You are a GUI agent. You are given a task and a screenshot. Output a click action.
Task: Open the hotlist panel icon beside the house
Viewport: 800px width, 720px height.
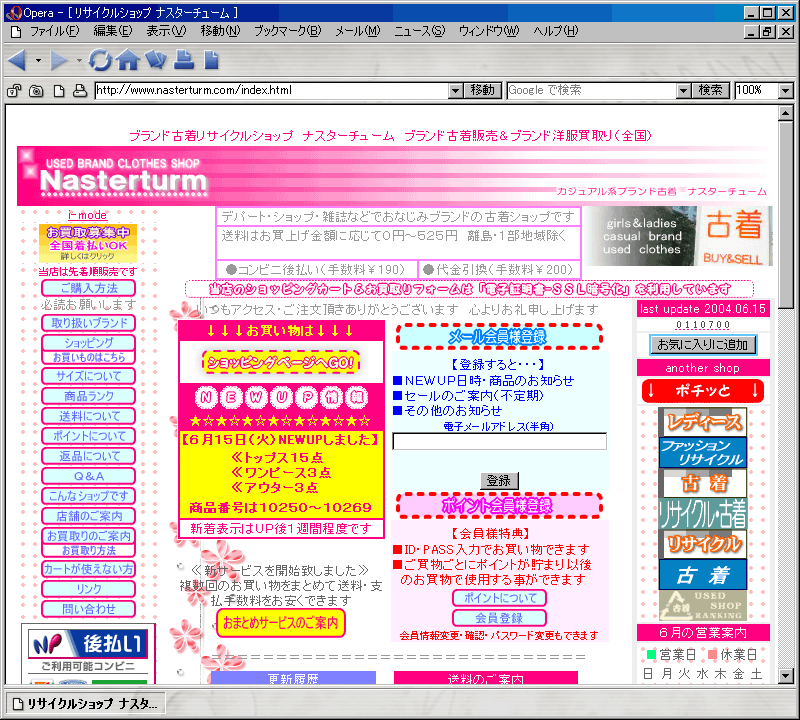[x=156, y=60]
